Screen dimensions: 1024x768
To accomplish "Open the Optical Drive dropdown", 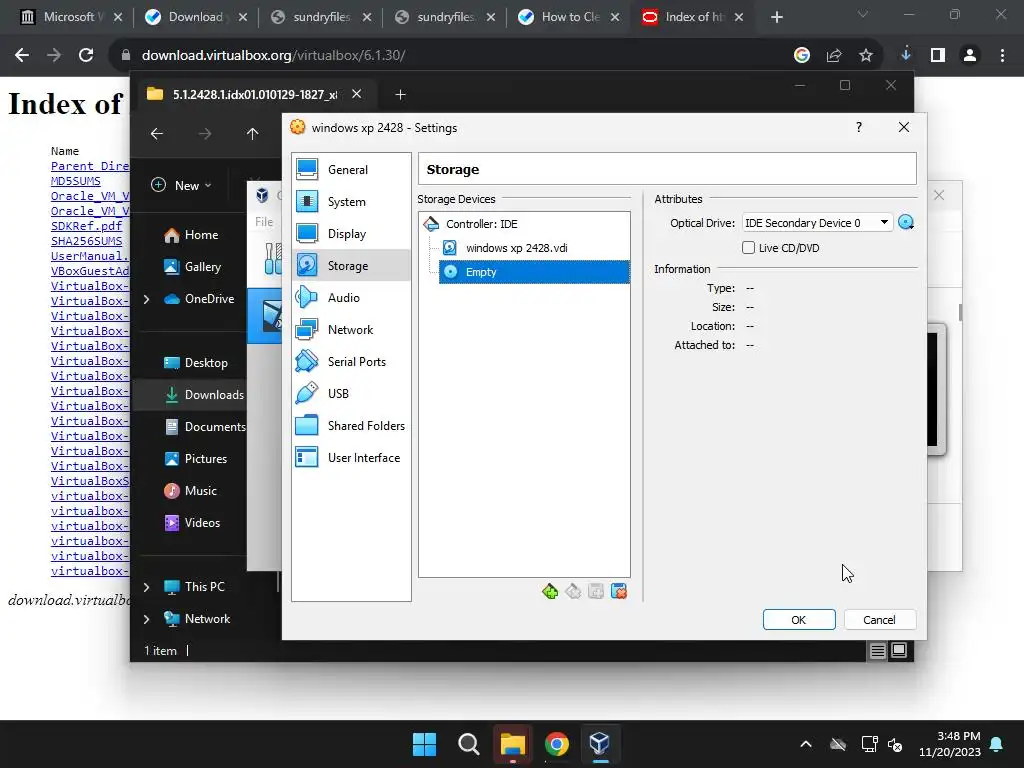I will pos(817,223).
